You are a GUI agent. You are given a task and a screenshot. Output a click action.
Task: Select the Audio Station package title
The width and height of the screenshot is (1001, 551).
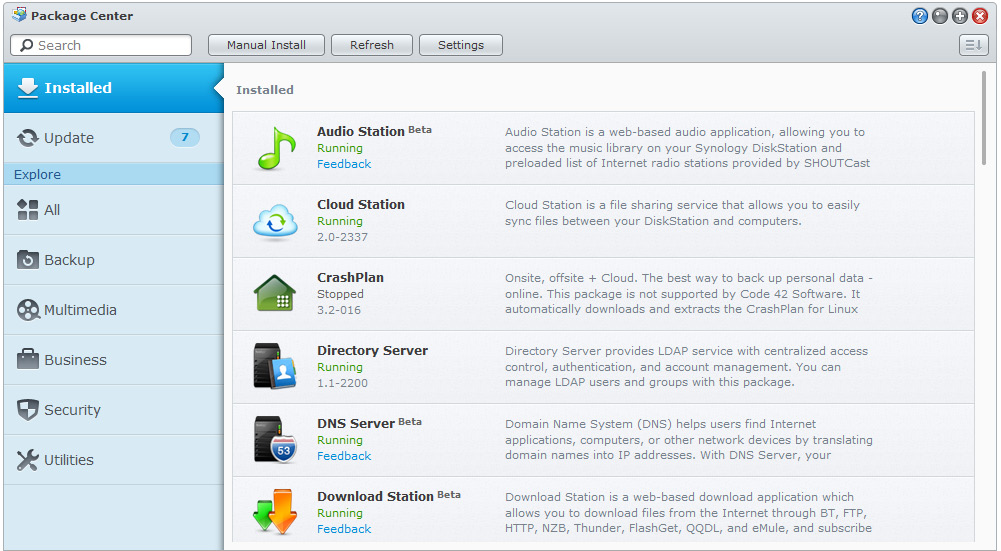pyautogui.click(x=361, y=132)
